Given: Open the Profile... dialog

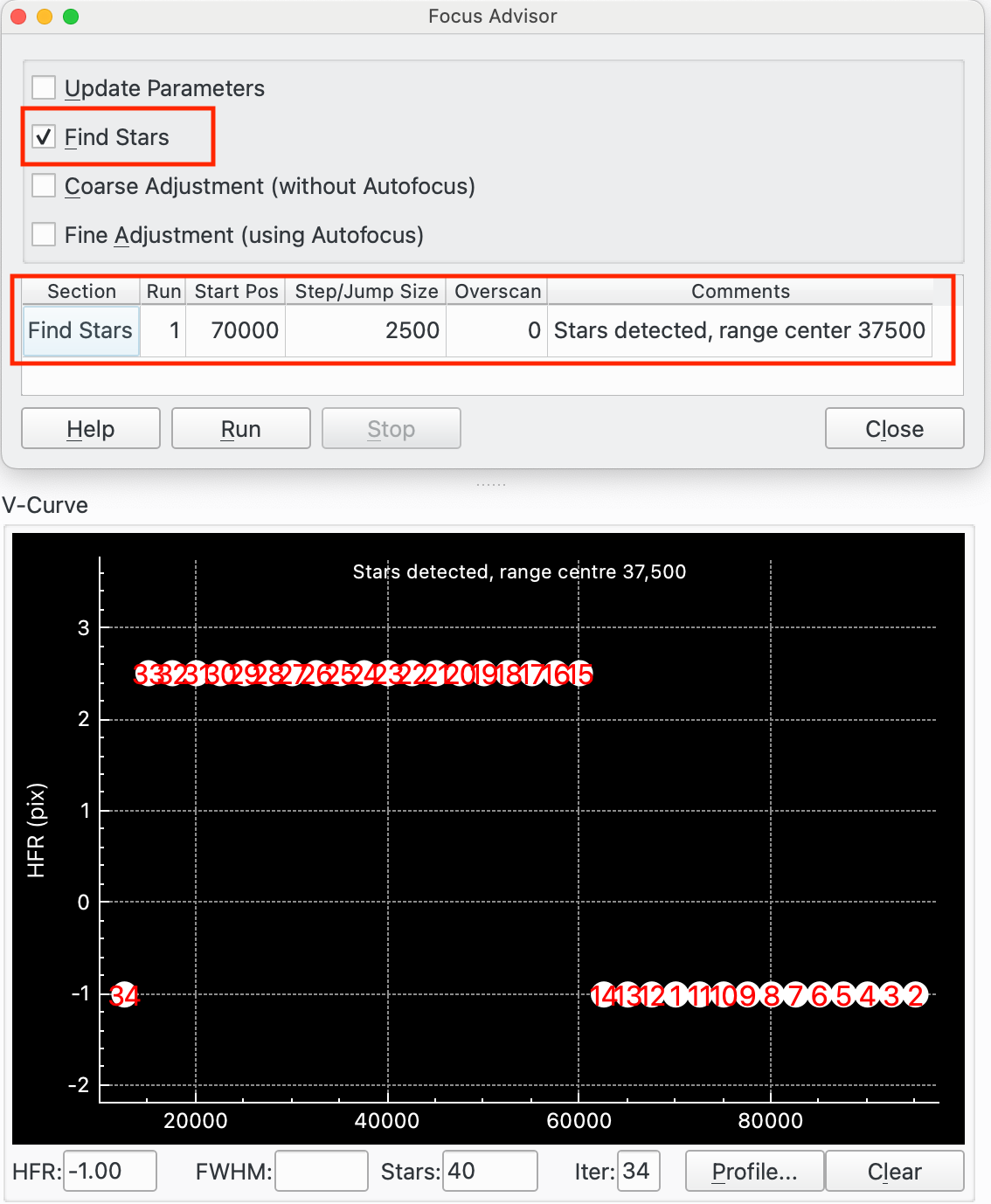Looking at the screenshot, I should [754, 1172].
